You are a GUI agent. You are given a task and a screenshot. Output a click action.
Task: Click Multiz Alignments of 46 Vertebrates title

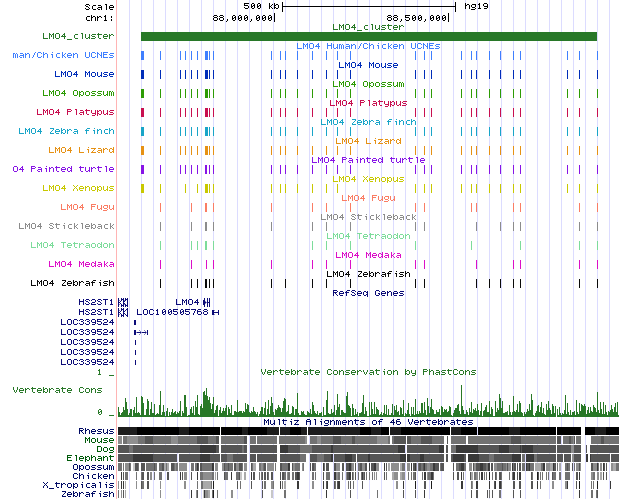tap(368, 422)
